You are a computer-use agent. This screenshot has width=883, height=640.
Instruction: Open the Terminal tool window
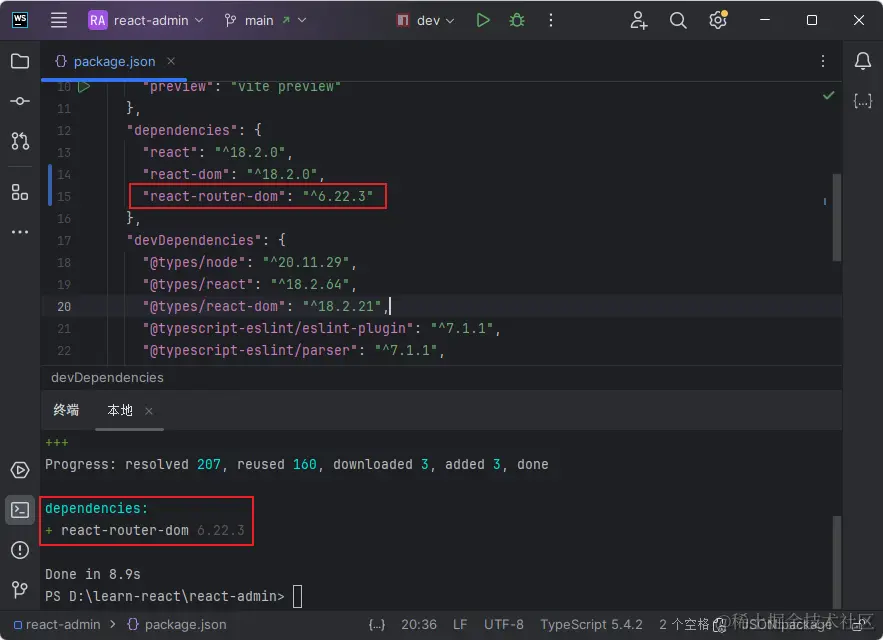click(20, 510)
